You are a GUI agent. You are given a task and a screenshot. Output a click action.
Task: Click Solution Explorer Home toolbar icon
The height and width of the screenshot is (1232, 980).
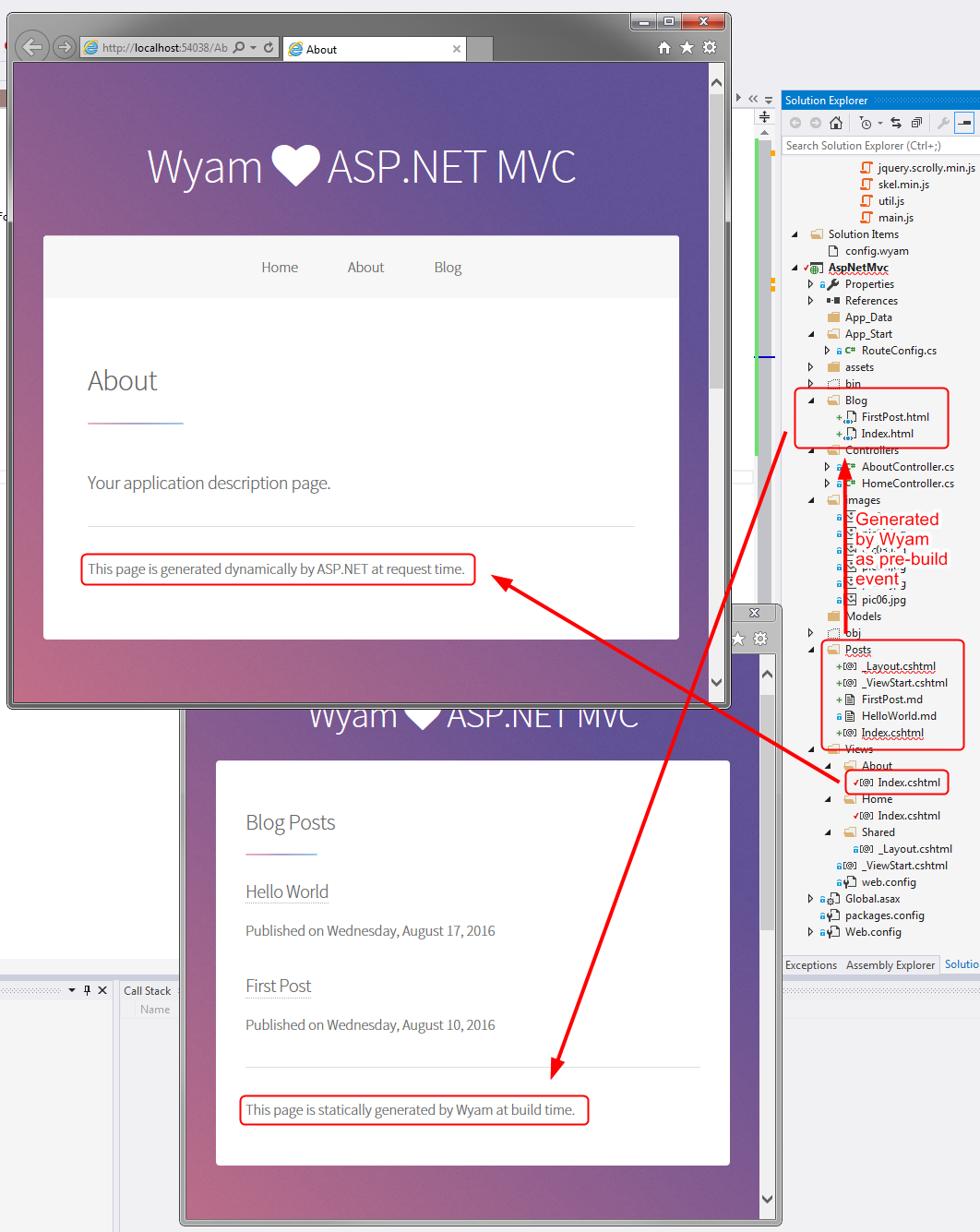point(836,123)
